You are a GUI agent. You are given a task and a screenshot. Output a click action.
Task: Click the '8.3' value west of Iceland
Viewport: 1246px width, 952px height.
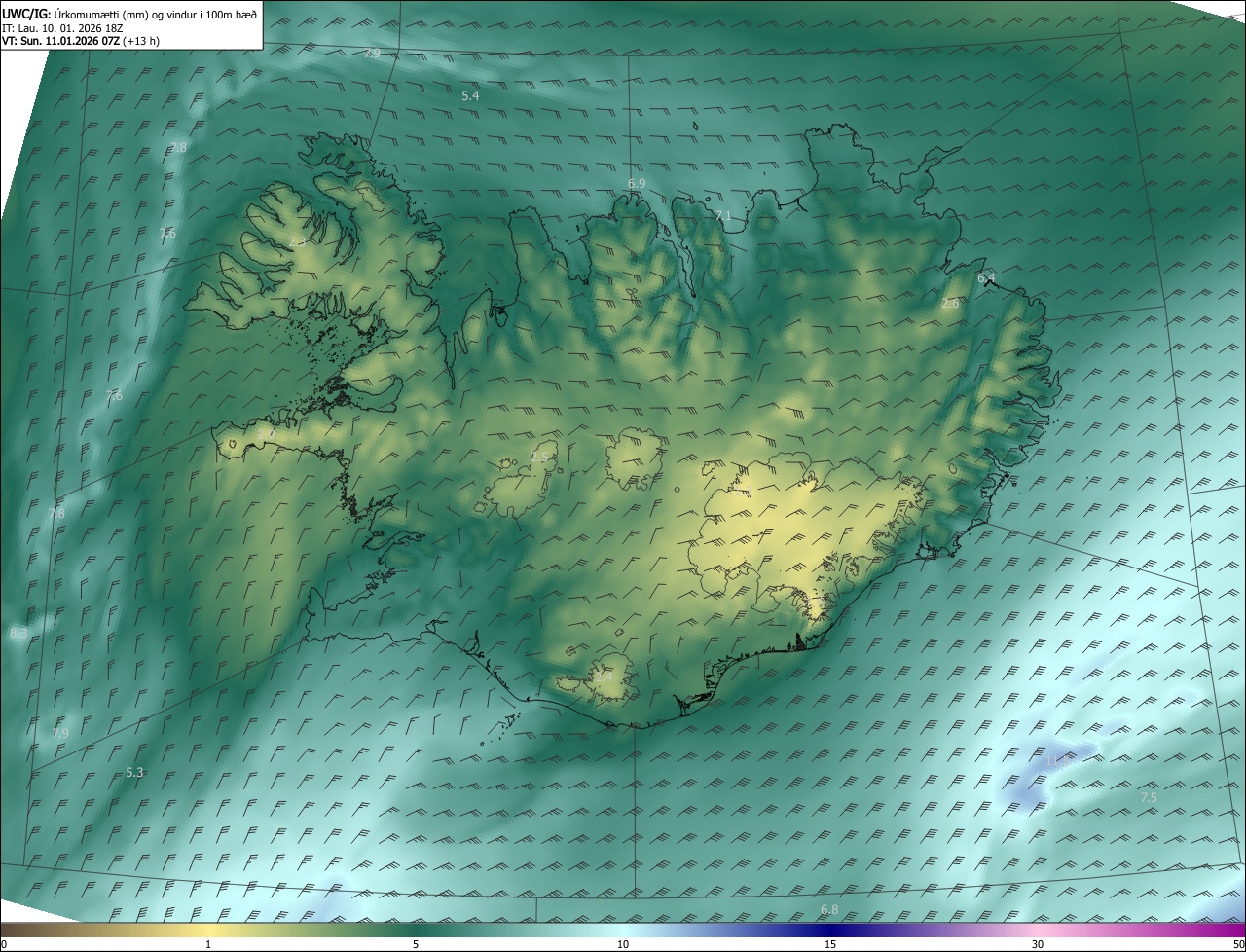(x=18, y=634)
